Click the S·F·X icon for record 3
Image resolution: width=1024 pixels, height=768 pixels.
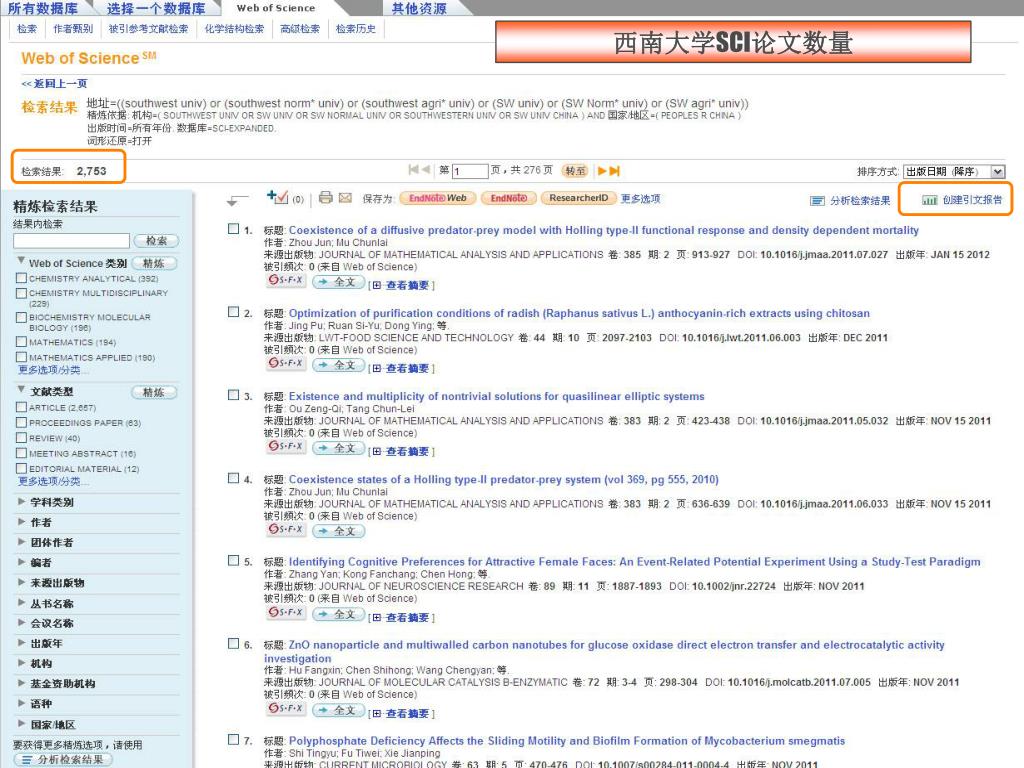pos(286,447)
